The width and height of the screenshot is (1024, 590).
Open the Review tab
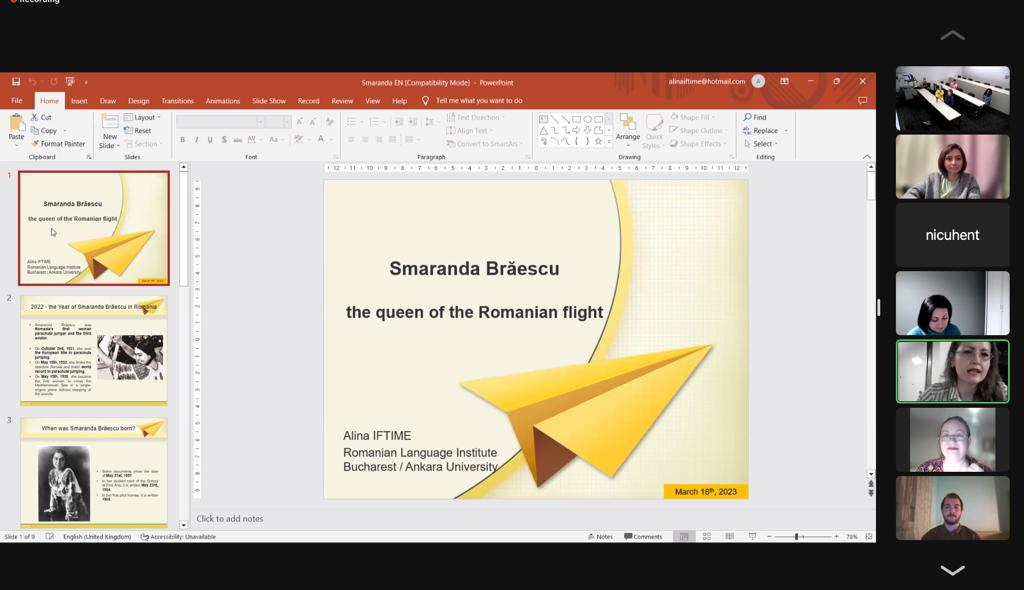(x=342, y=101)
